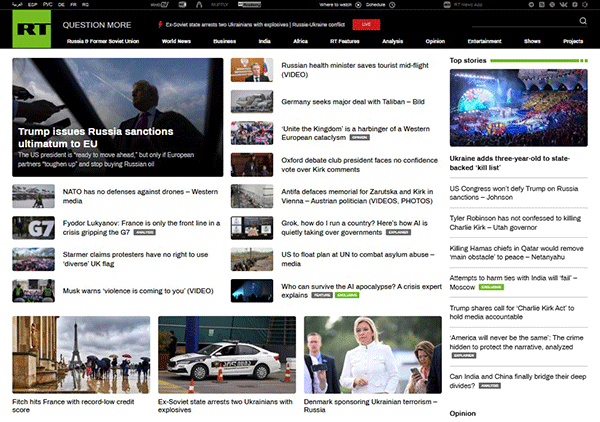Viewport: 600px width, 422px height.
Task: Open Russia & Former Soviet Union section
Action: pos(103,41)
